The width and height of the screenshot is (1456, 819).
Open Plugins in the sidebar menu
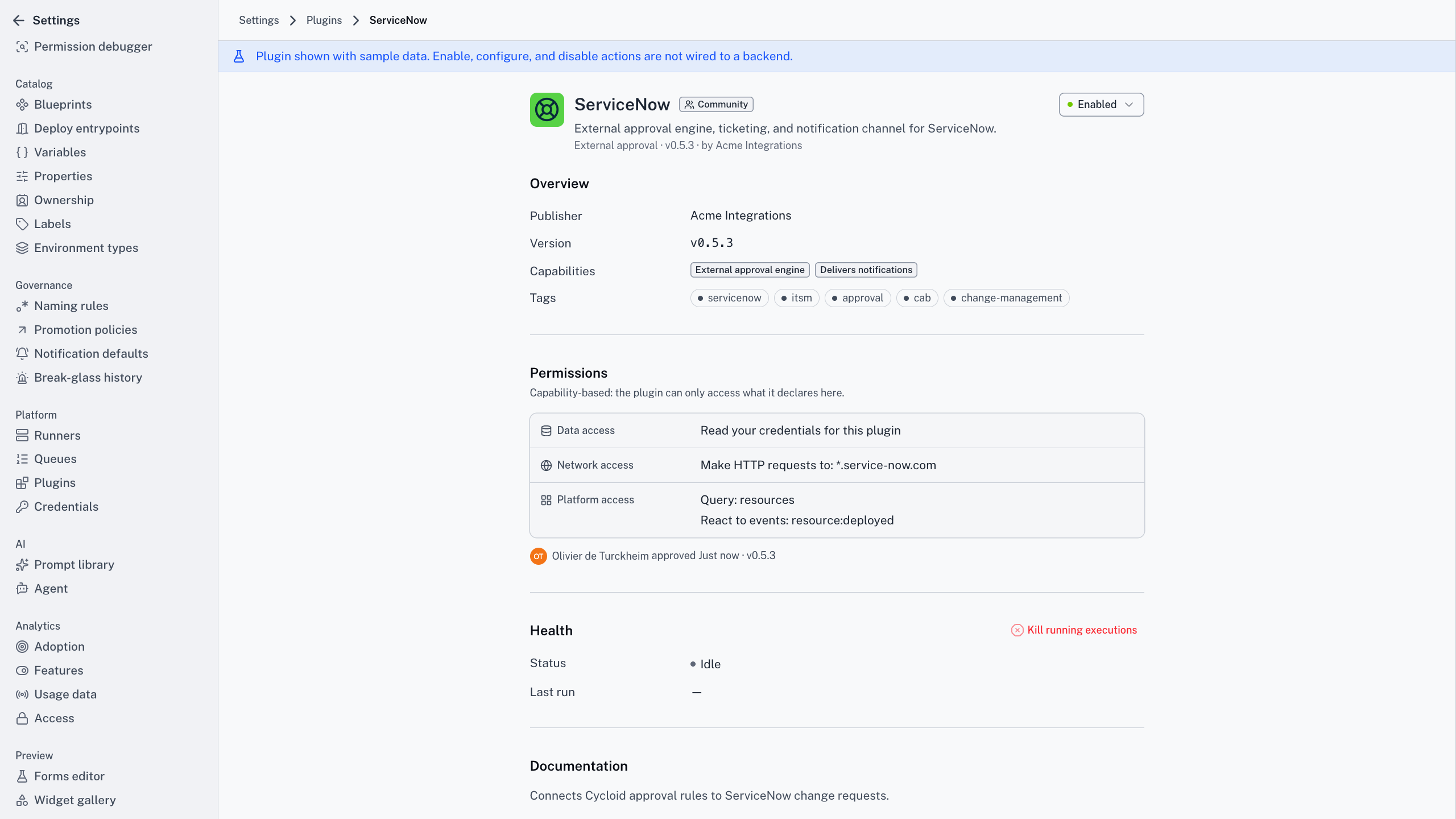point(55,483)
